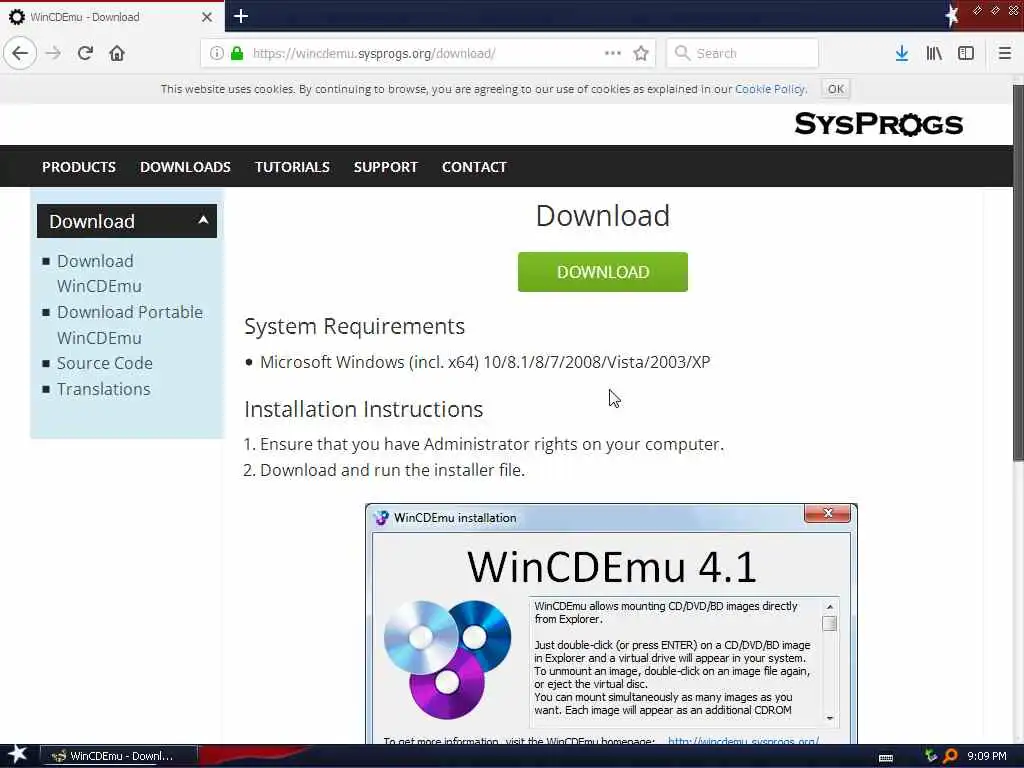Viewport: 1024px width, 768px height.
Task: Click the keyboard icon in system tray
Action: [886, 758]
